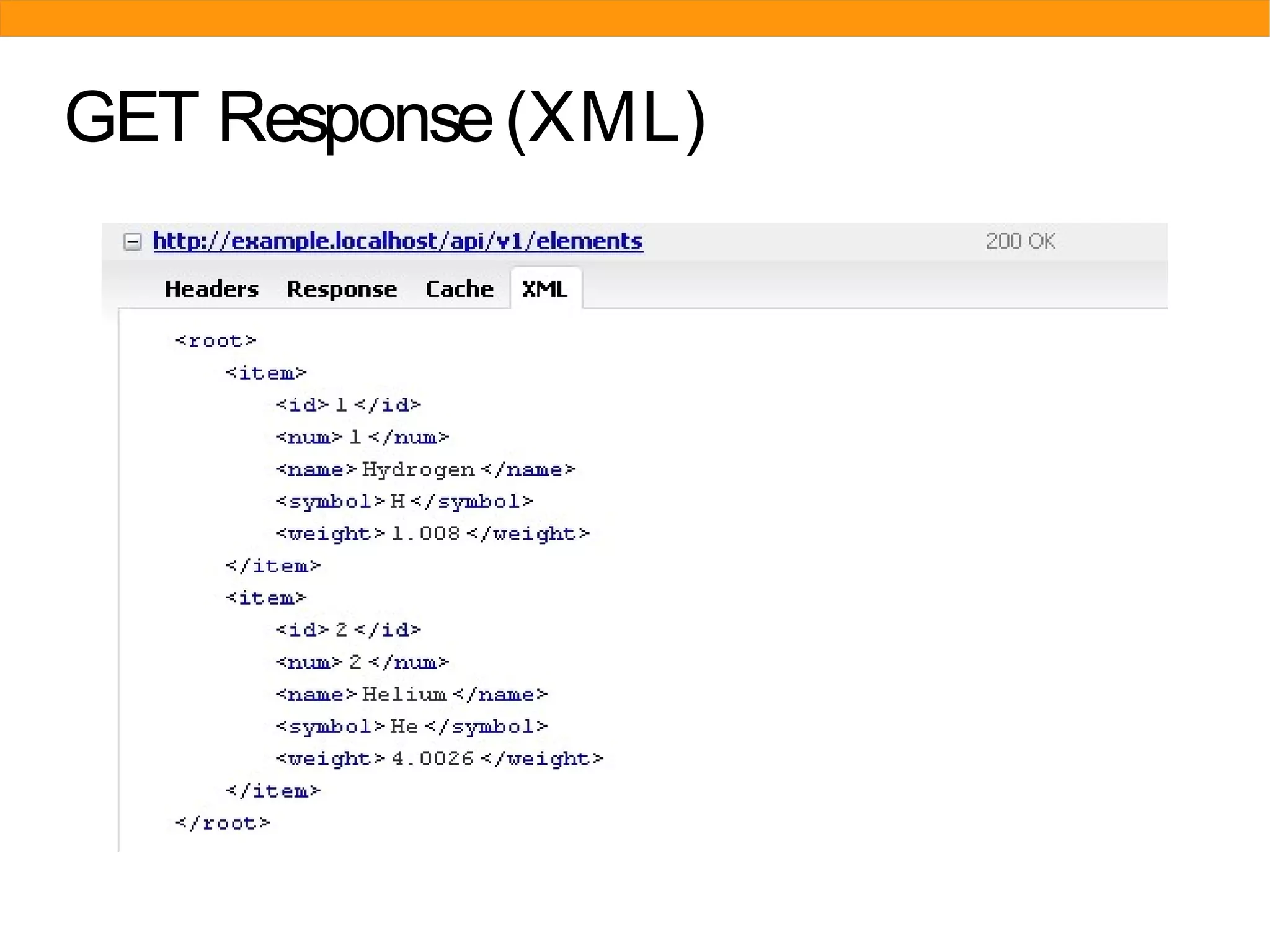Viewport: 1270px width, 952px height.
Task: Switch to the Headers tab
Action: pos(211,289)
